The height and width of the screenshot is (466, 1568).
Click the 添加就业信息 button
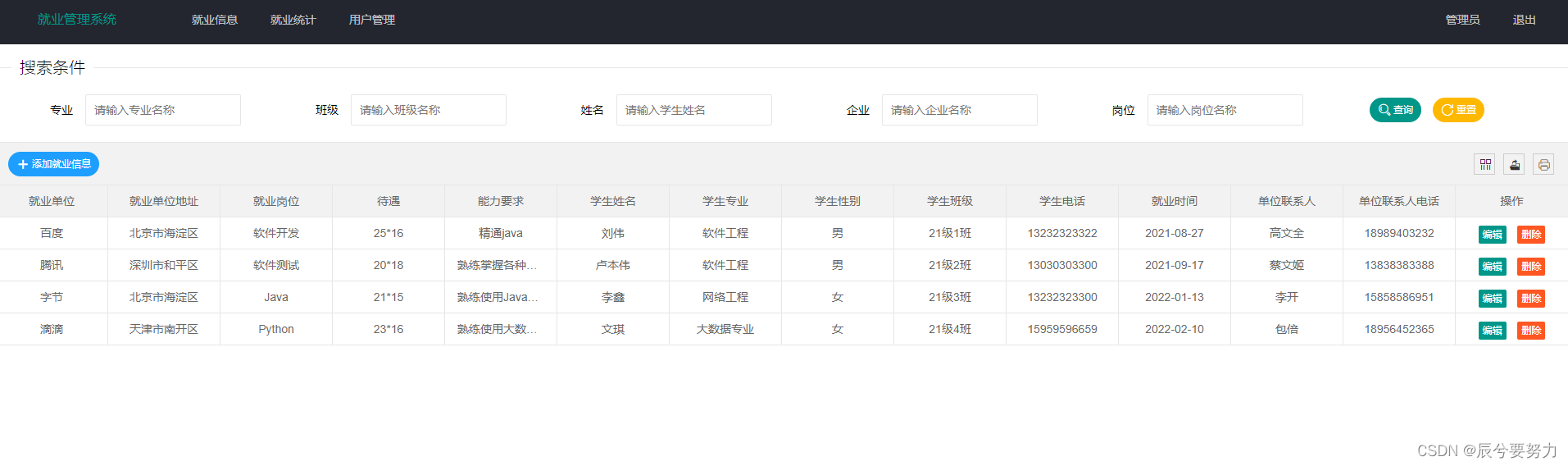coord(54,164)
